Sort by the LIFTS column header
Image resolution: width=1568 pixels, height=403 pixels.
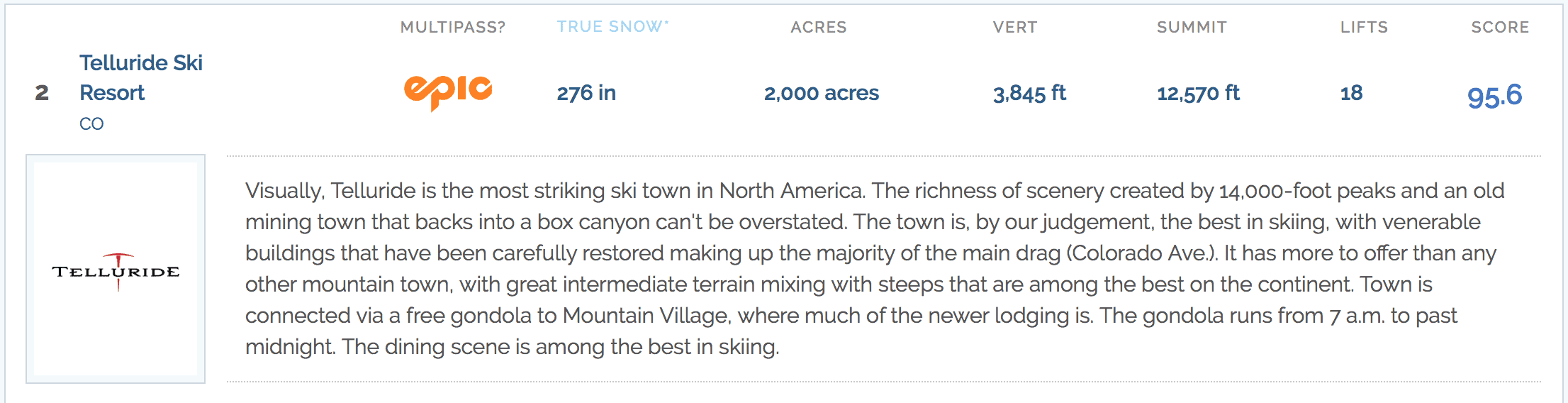click(x=1364, y=27)
